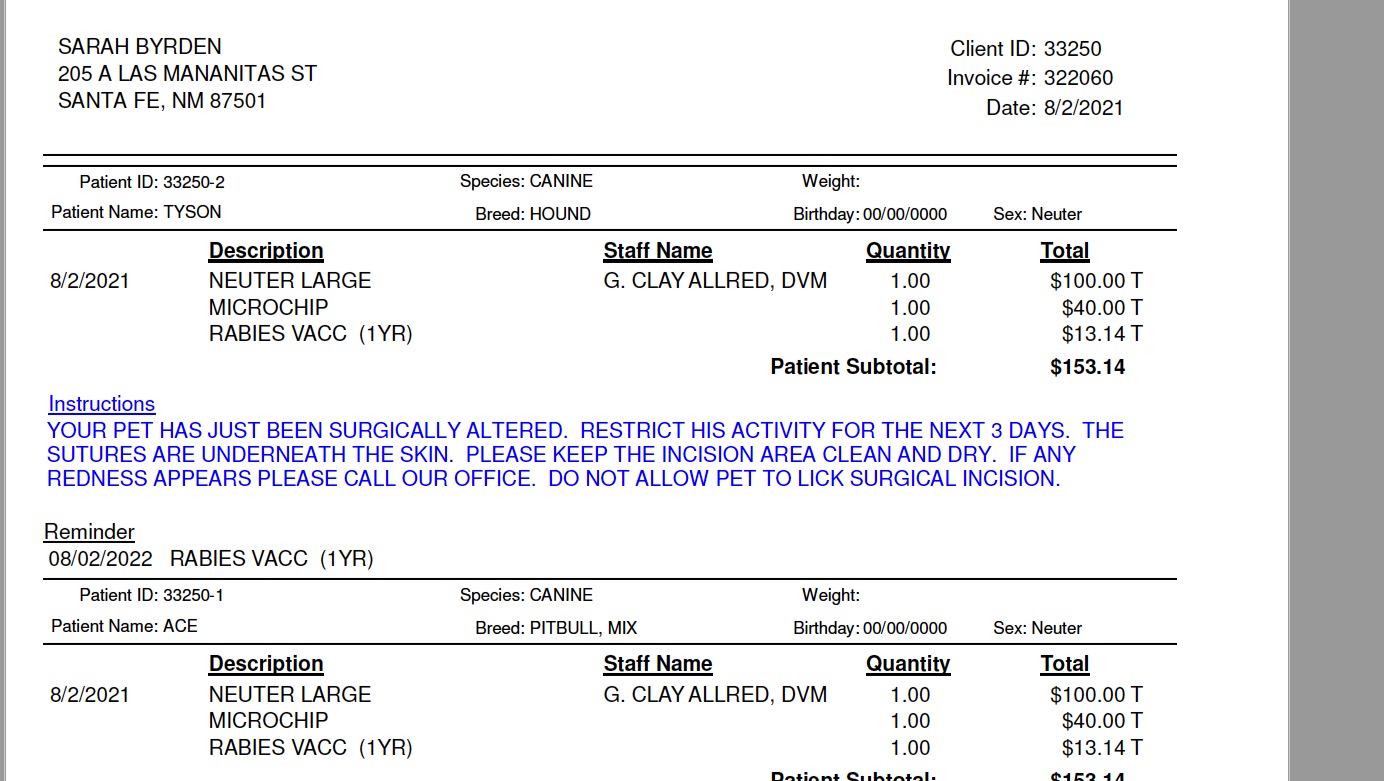Click TYSON's $153.14 Patient Subtotal amount
This screenshot has height=781, width=1384.
1088,367
